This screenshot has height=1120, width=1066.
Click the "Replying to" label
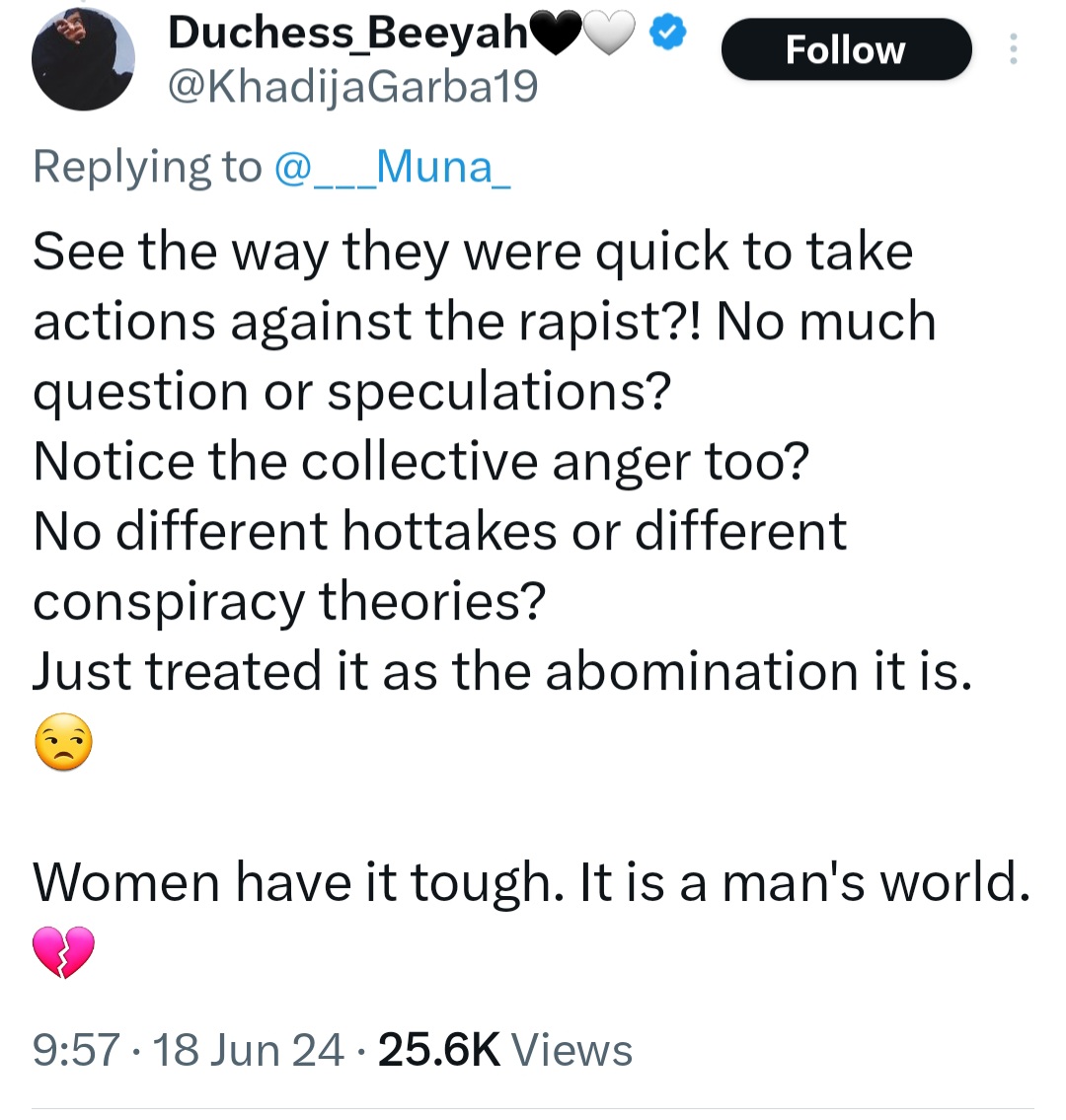coord(146,167)
